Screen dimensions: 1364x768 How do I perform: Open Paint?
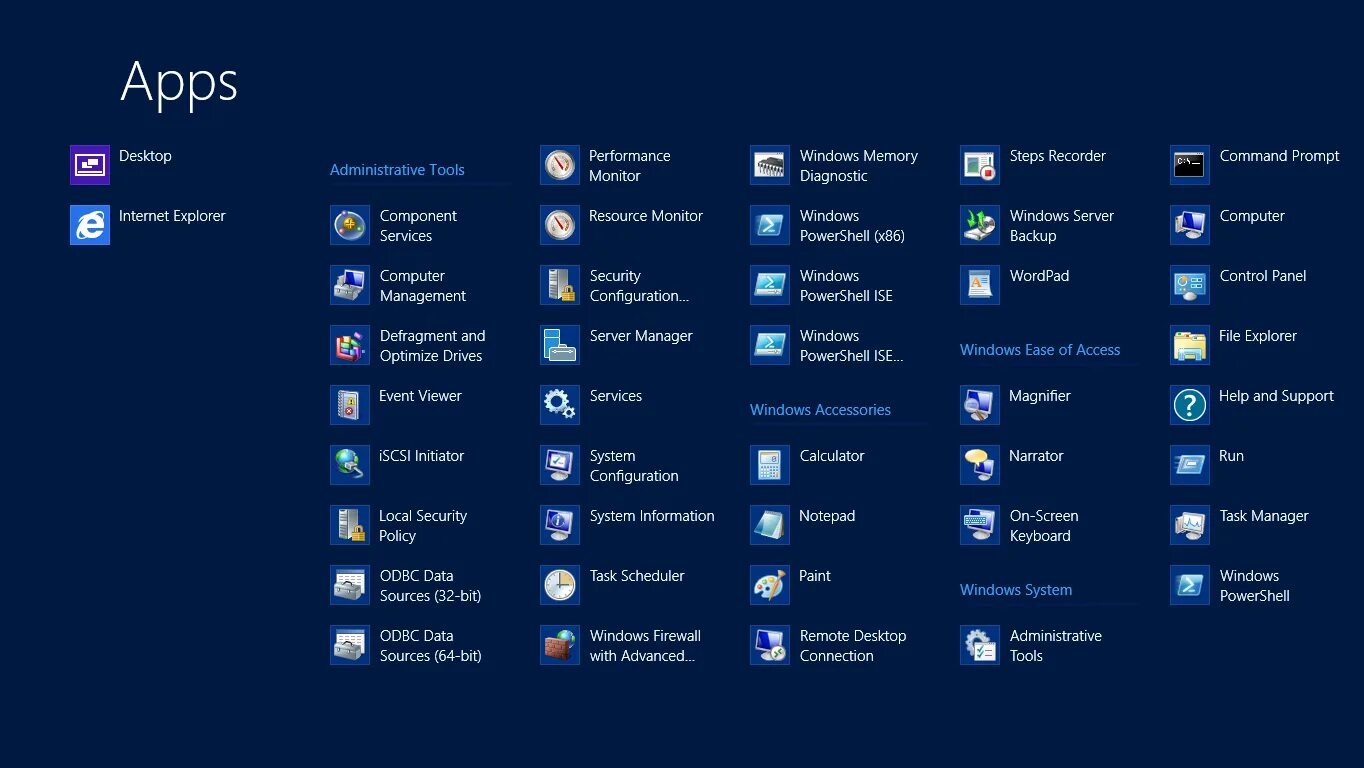click(x=813, y=575)
